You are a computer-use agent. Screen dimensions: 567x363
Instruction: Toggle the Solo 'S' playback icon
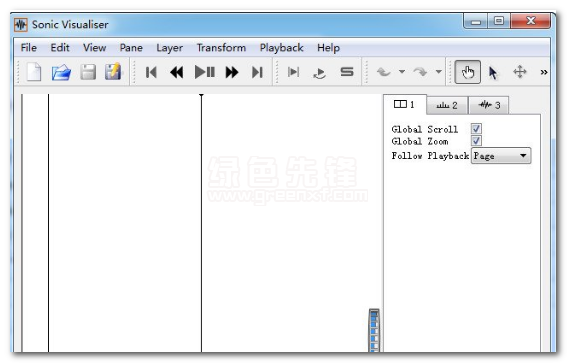point(347,72)
